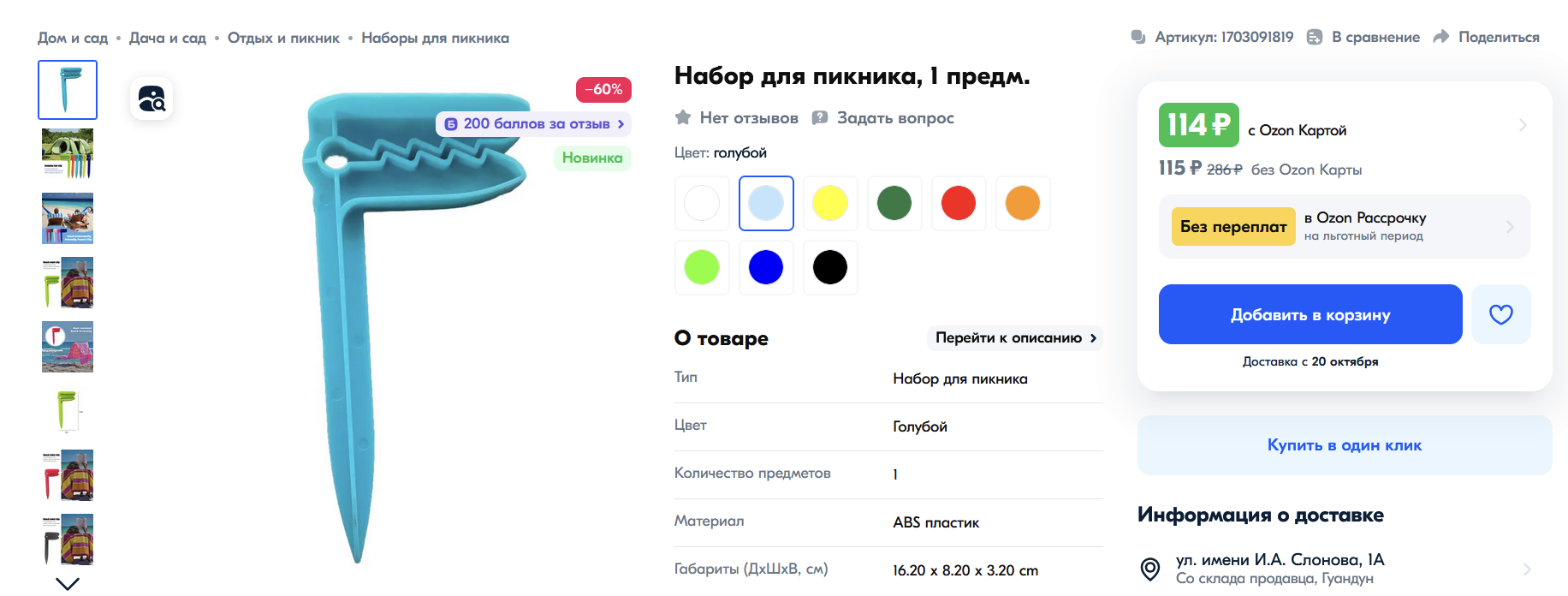Click 'Артикул: 1703091819' text
The width and height of the screenshot is (1568, 596).
[x=1224, y=37]
